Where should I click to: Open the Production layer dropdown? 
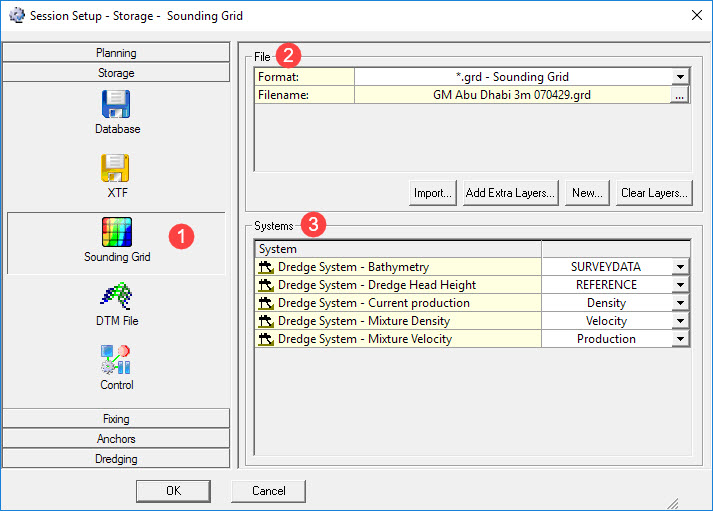coord(680,339)
